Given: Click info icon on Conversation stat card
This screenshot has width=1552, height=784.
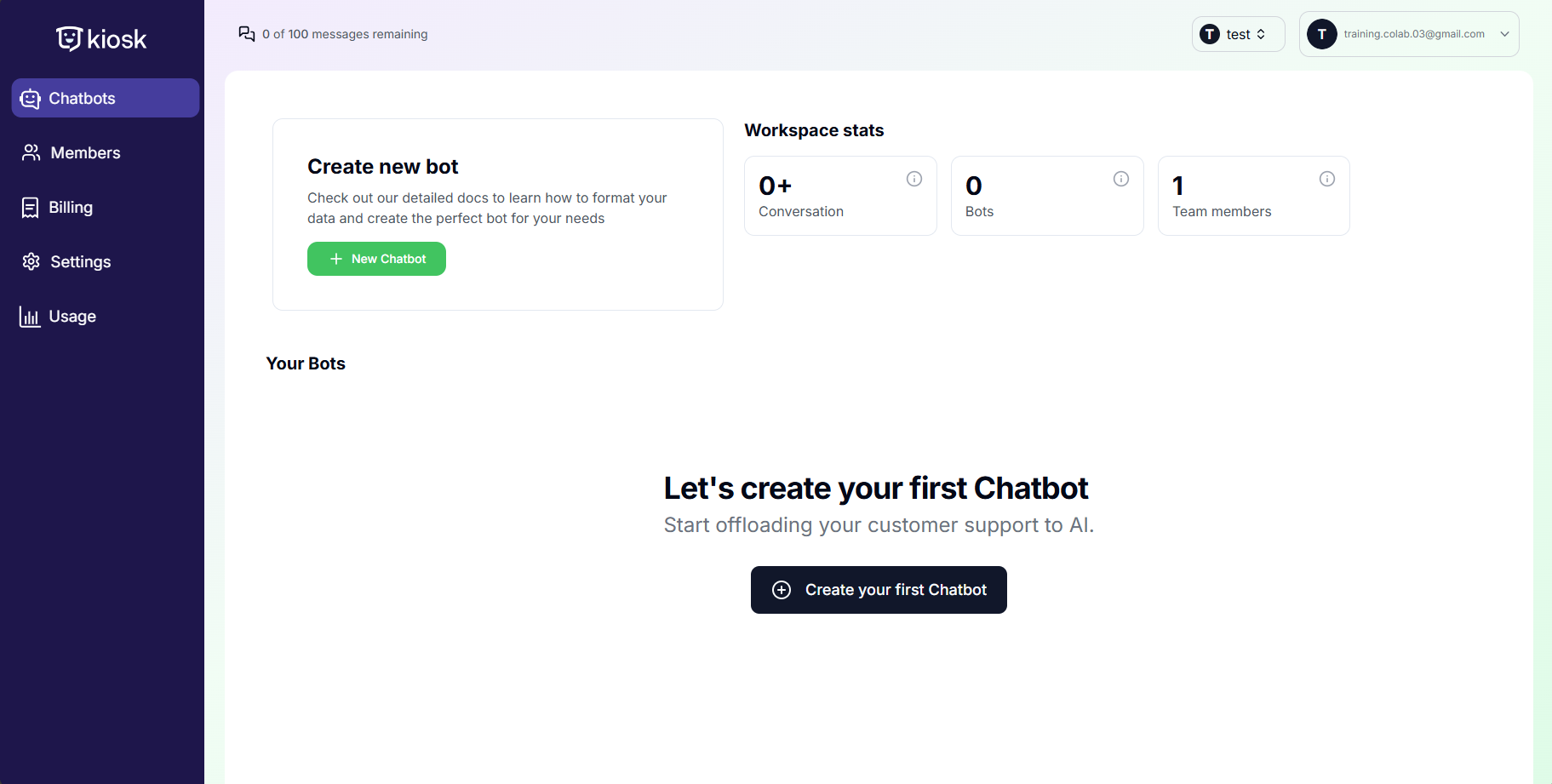Looking at the screenshot, I should click(x=914, y=179).
